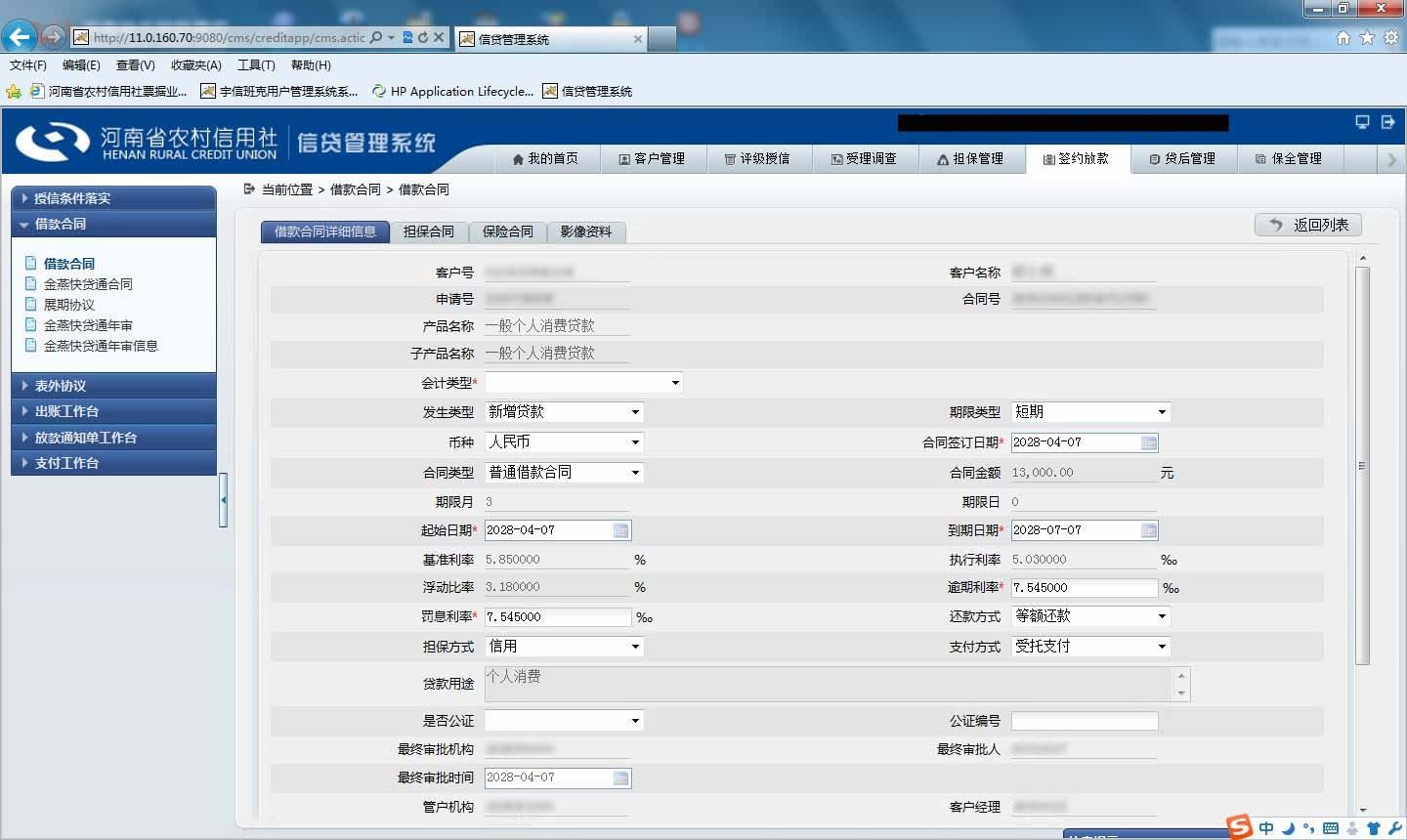This screenshot has height=840, width=1407.
Task: Expand the 授信条件落实 sidebar section
Action: click(113, 198)
